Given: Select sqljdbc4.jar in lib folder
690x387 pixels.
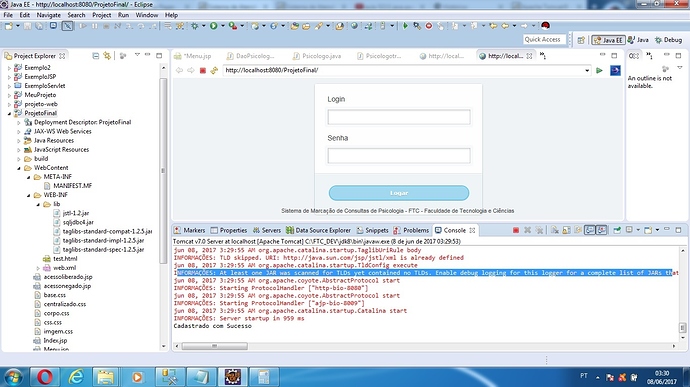Looking at the screenshot, I should point(73,222).
